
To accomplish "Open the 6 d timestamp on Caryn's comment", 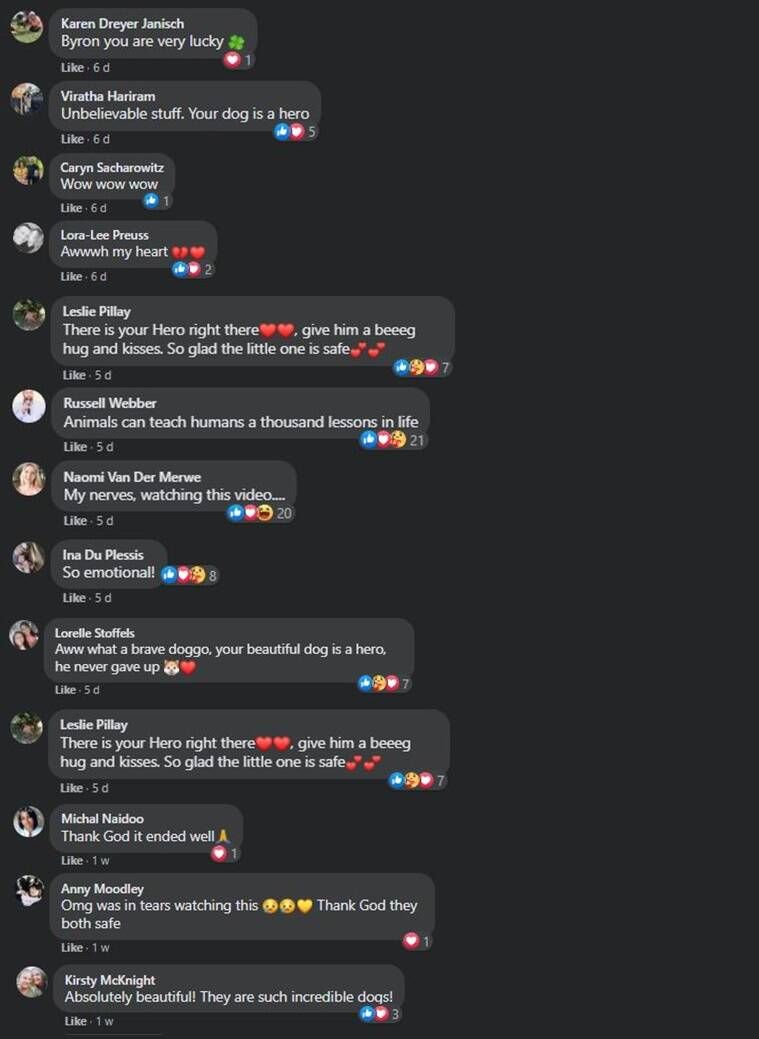I will [x=99, y=208].
